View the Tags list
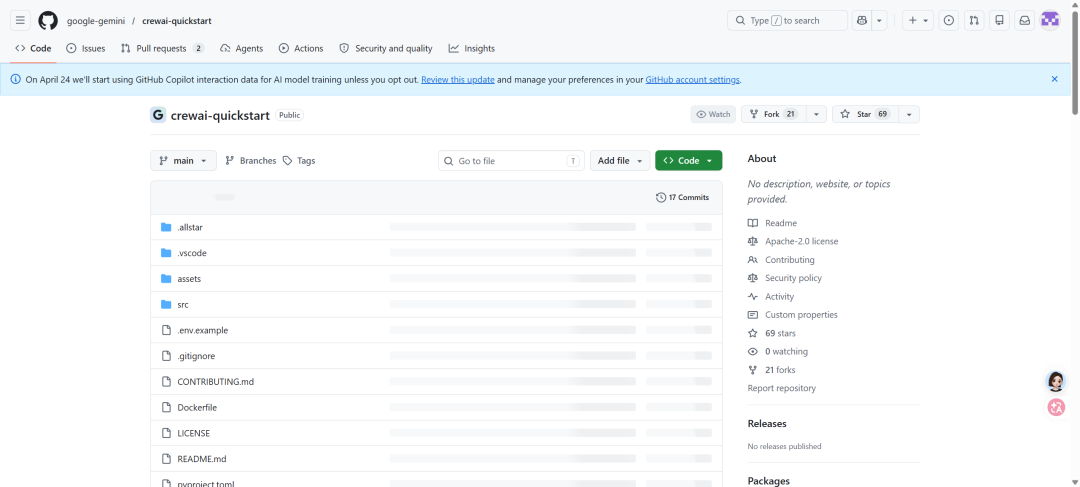This screenshot has width=1080, height=487. click(299, 160)
